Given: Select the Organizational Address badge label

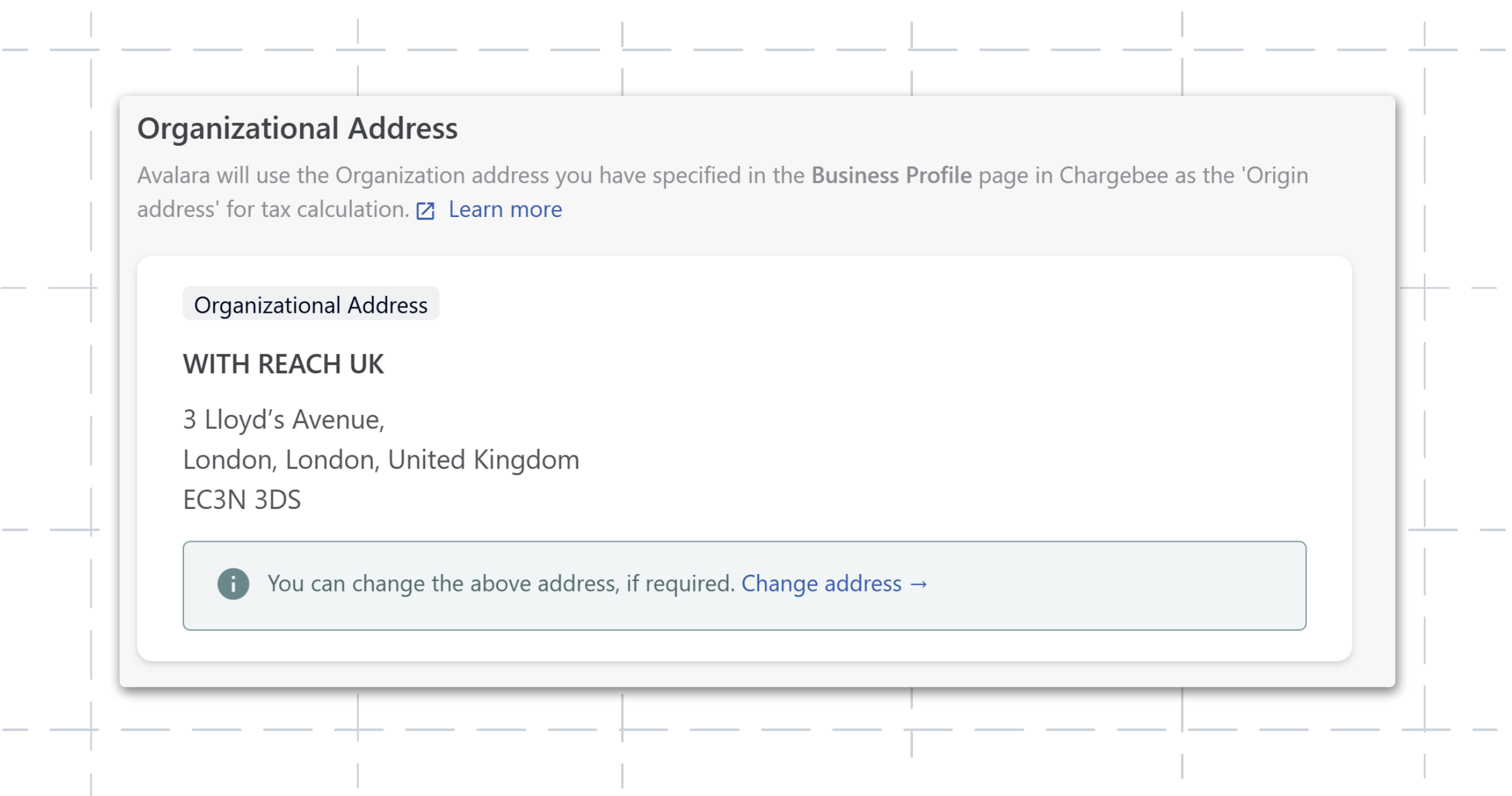Looking at the screenshot, I should pyautogui.click(x=311, y=305).
